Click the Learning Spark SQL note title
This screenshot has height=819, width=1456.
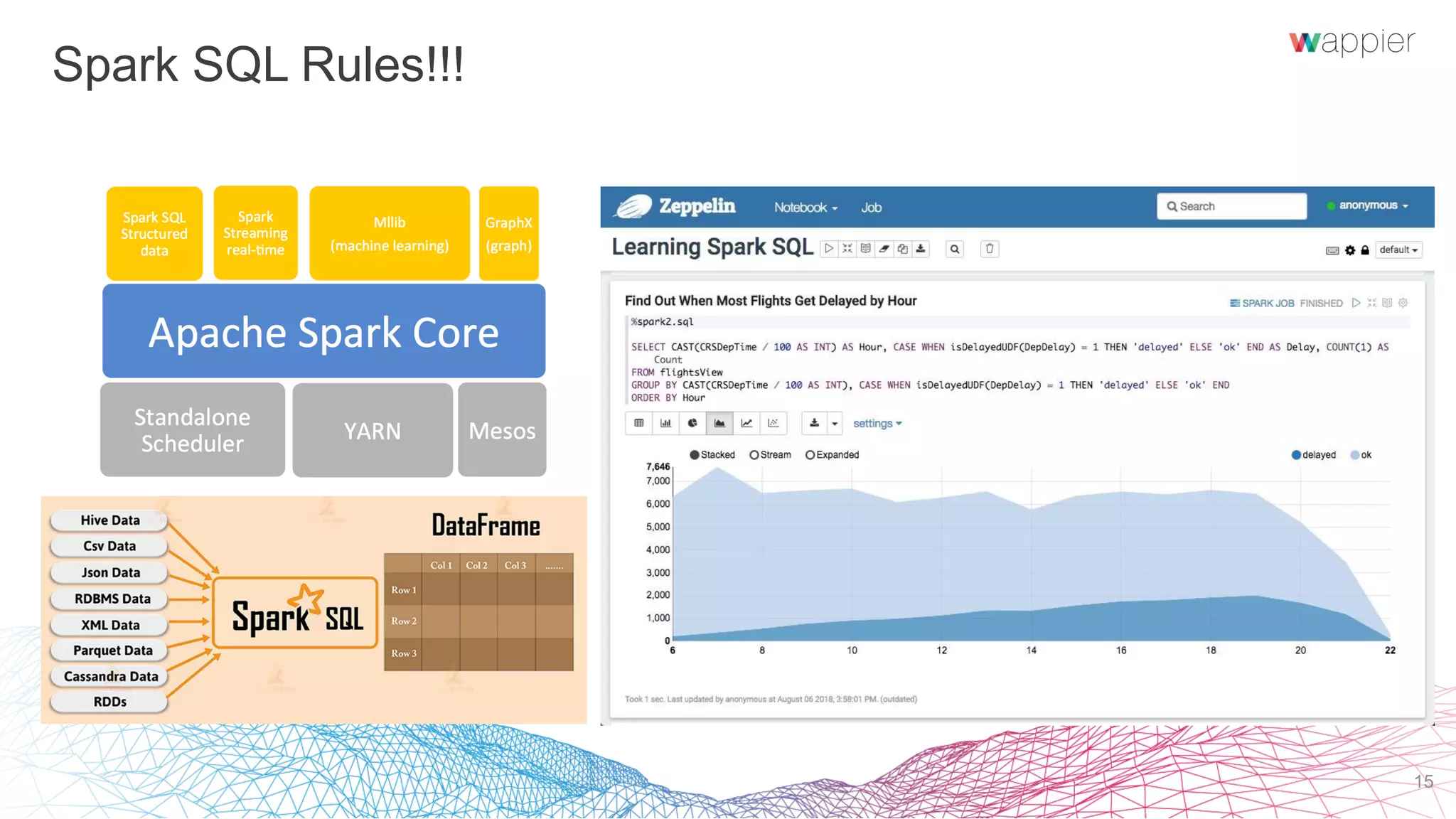pyautogui.click(x=712, y=247)
